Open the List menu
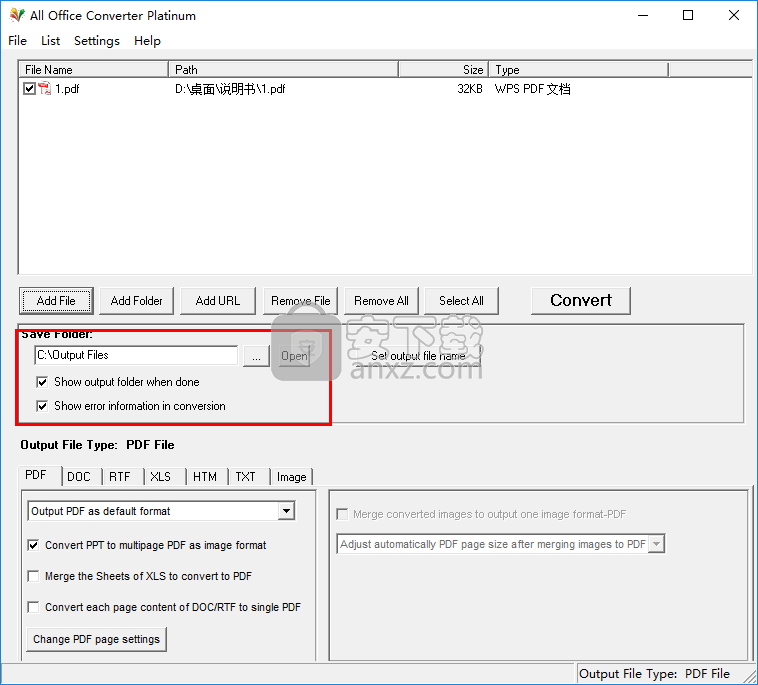This screenshot has height=685, width=758. click(x=50, y=41)
